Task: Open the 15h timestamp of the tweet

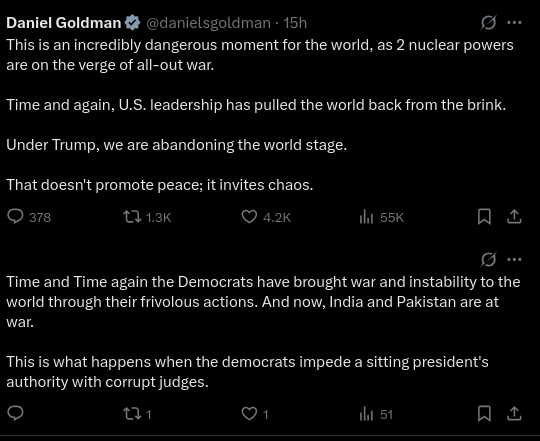Action: tap(295, 23)
